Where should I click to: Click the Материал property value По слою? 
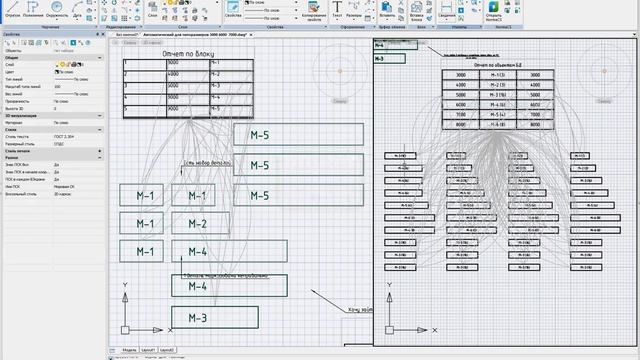point(61,122)
